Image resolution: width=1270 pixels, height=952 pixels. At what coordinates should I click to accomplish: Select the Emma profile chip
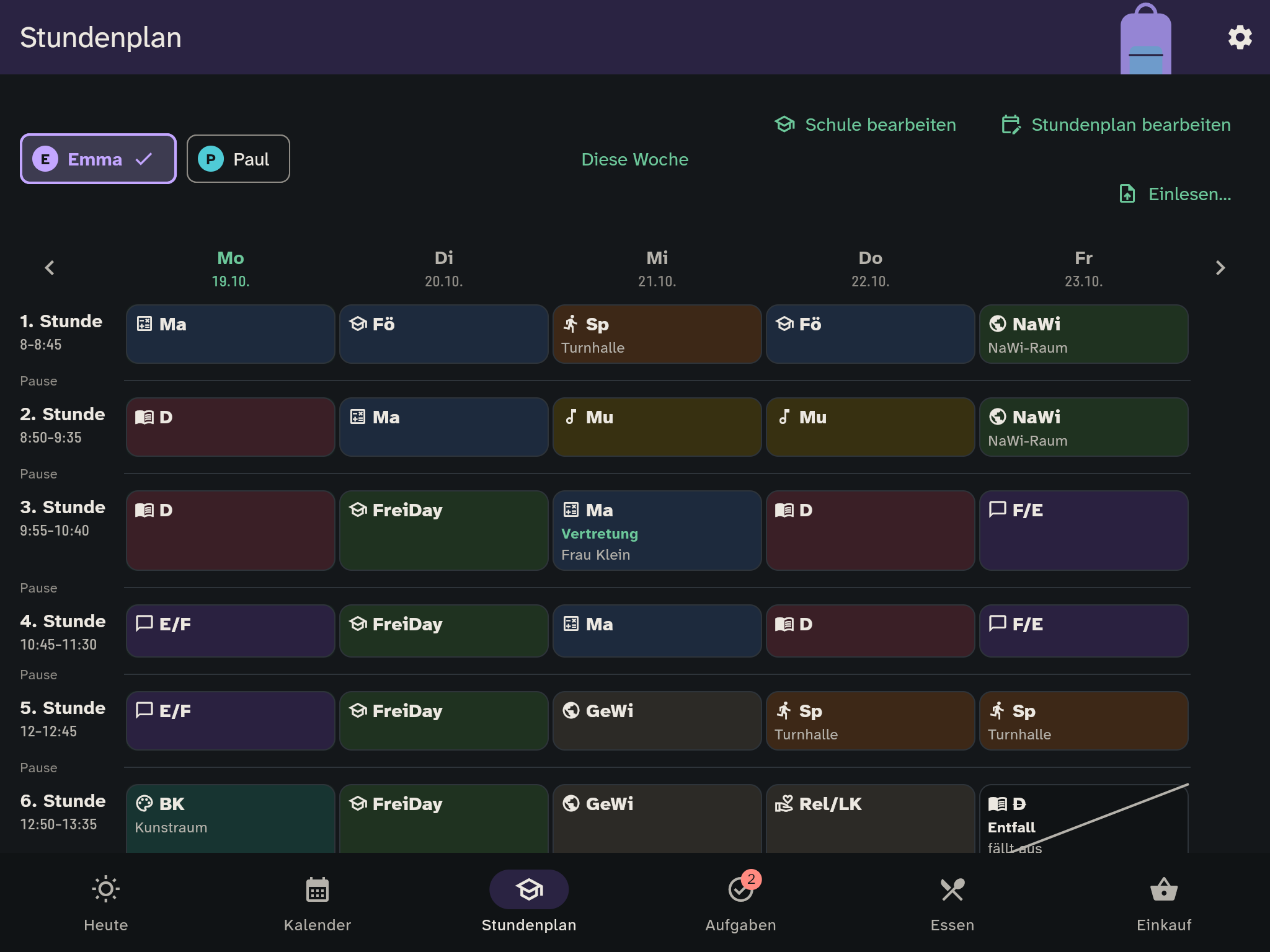click(x=98, y=159)
